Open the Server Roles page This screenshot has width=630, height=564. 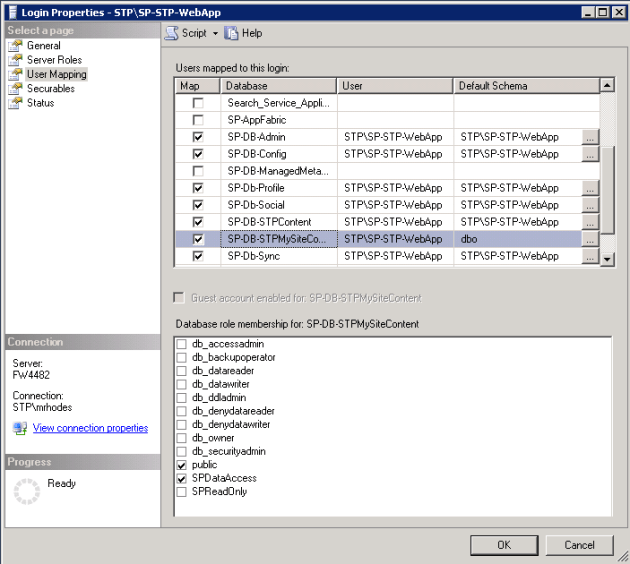(54, 60)
